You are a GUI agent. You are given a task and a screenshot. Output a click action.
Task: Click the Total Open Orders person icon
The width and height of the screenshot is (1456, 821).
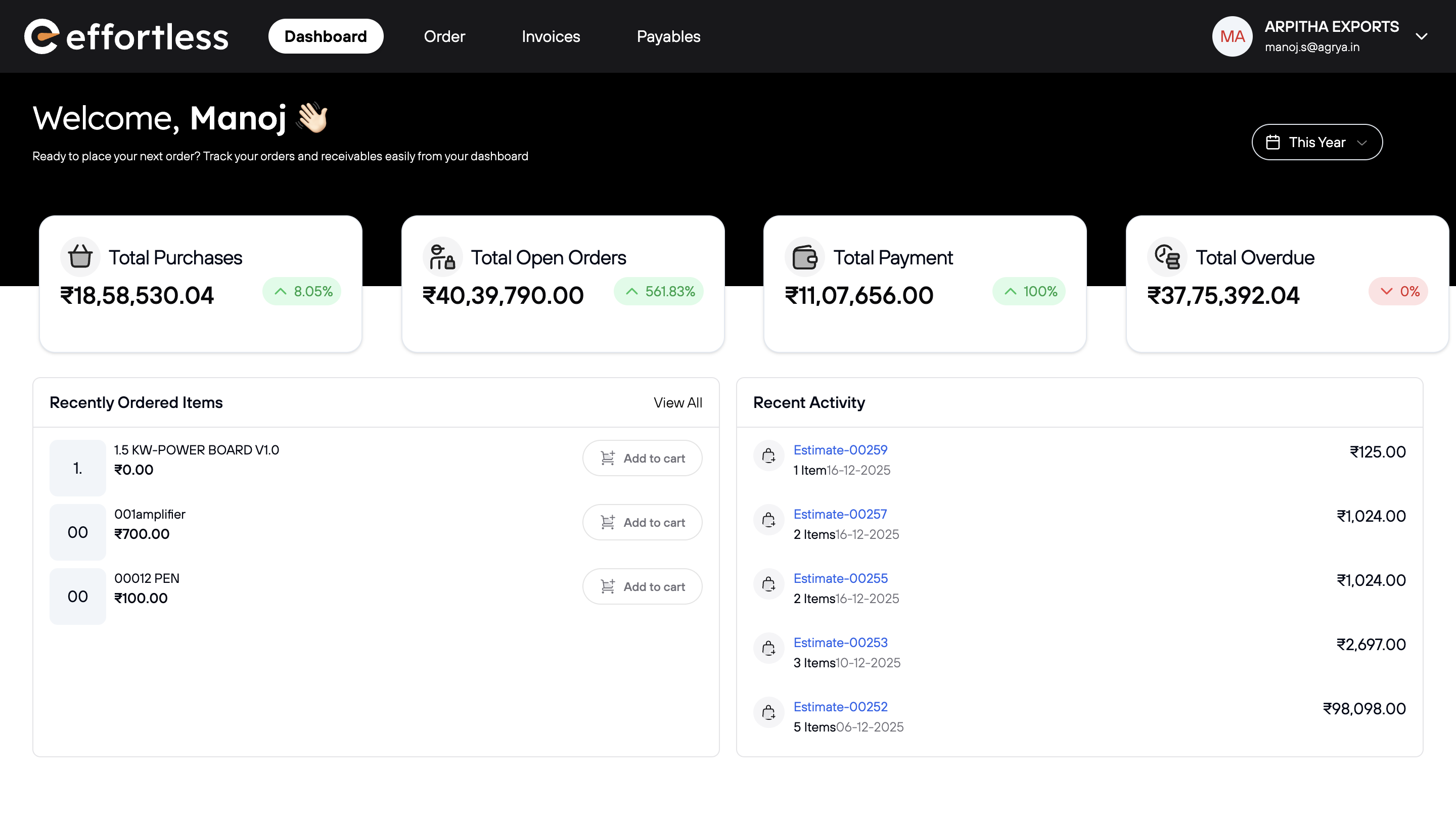click(x=442, y=257)
